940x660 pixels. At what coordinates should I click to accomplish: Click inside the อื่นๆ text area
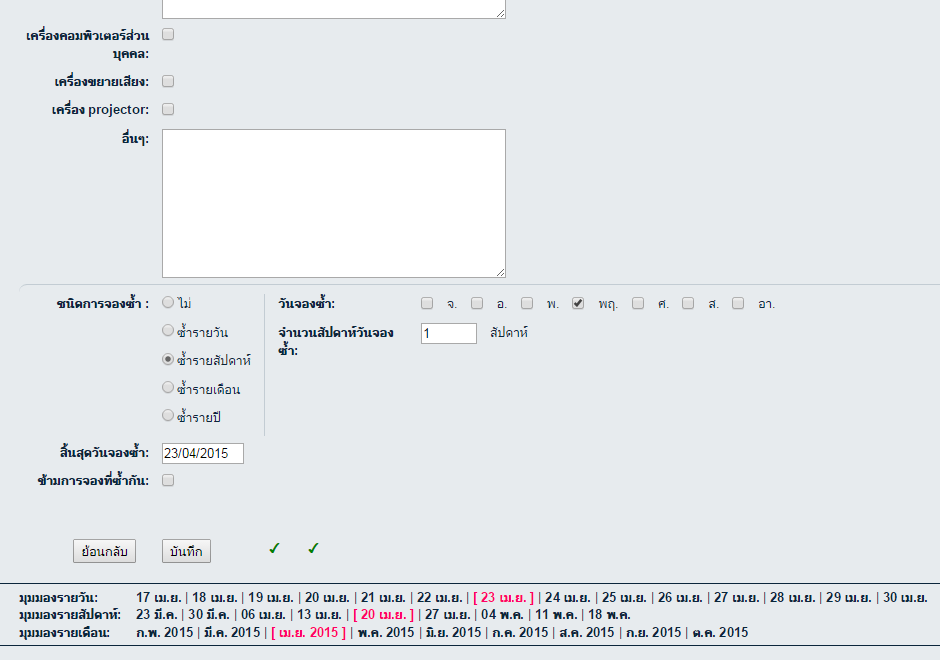point(333,203)
